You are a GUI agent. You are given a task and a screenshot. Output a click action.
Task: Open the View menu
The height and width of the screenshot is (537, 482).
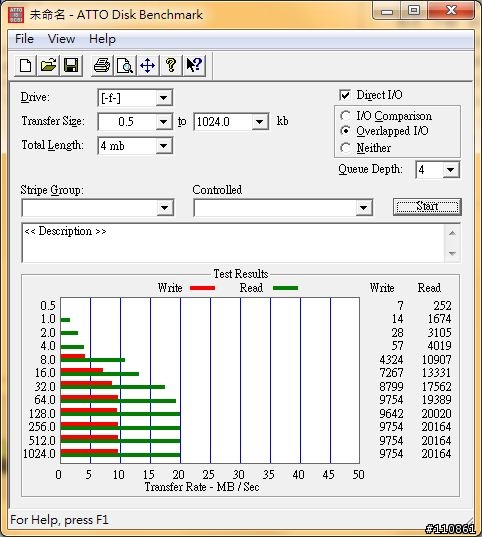coord(62,39)
